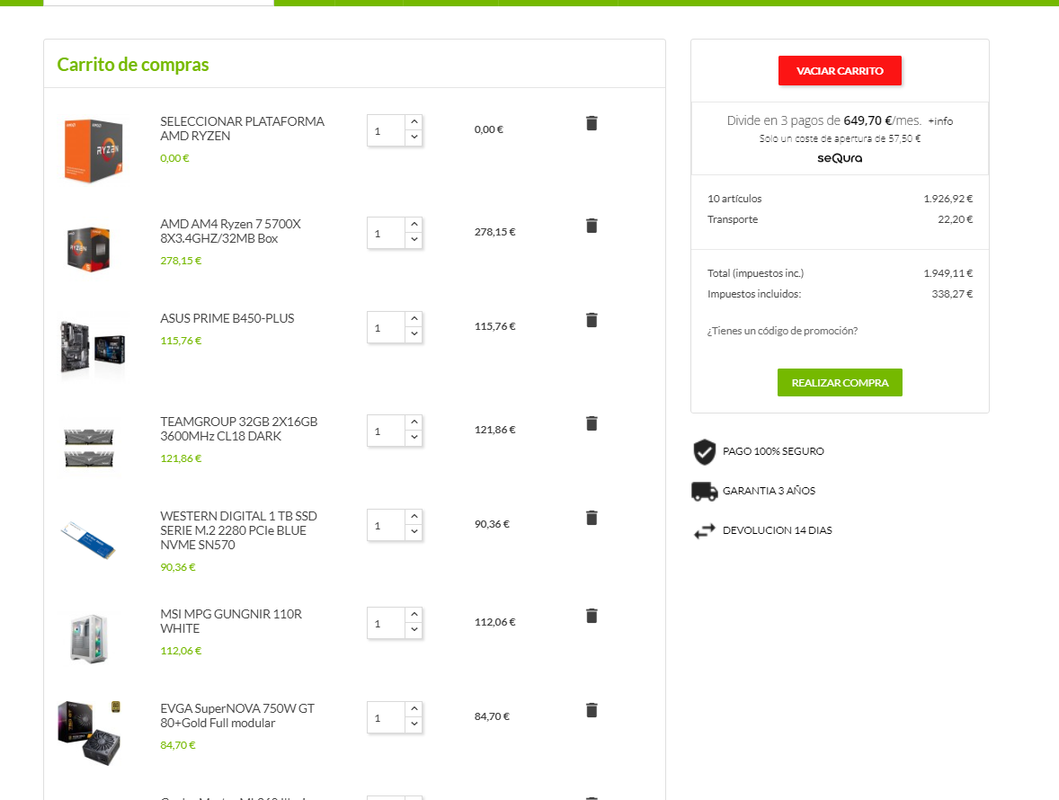Decrease quantity of Western Digital 1 TB SSD
Viewport: 1059px width, 800px height.
(x=414, y=532)
